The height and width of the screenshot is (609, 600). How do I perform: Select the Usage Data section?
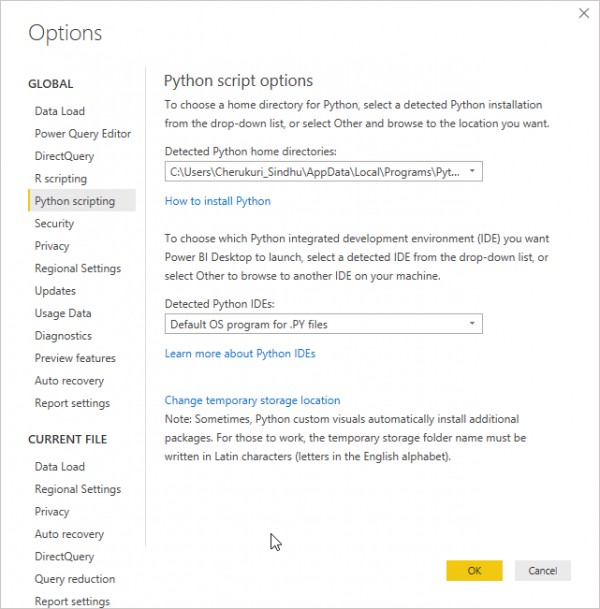pos(63,313)
